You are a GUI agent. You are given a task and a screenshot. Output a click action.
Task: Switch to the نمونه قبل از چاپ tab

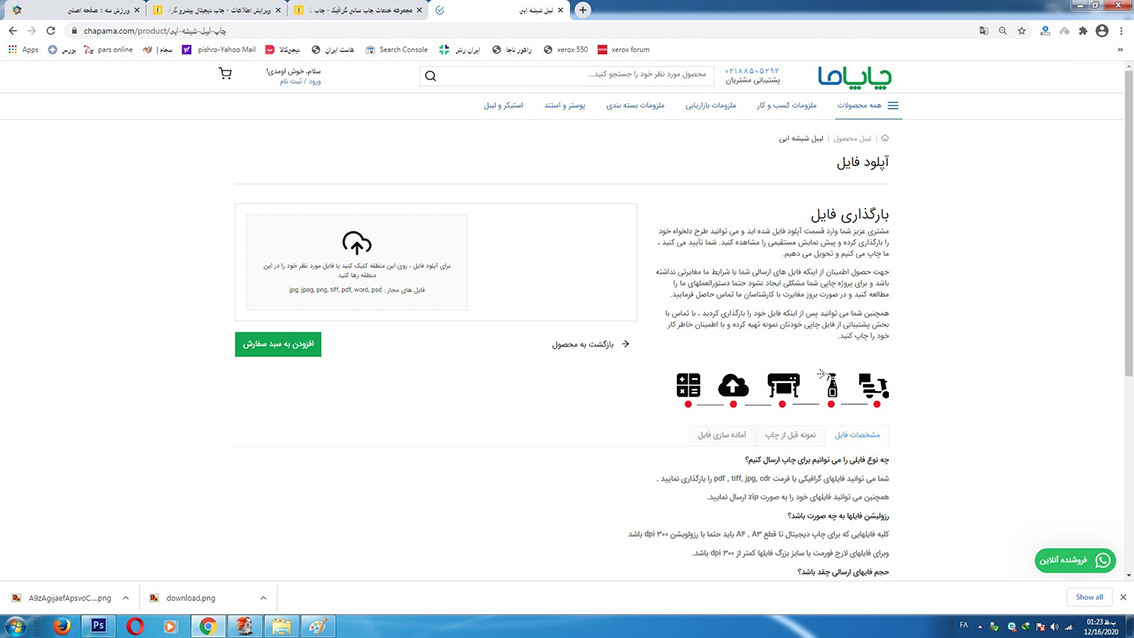791,435
